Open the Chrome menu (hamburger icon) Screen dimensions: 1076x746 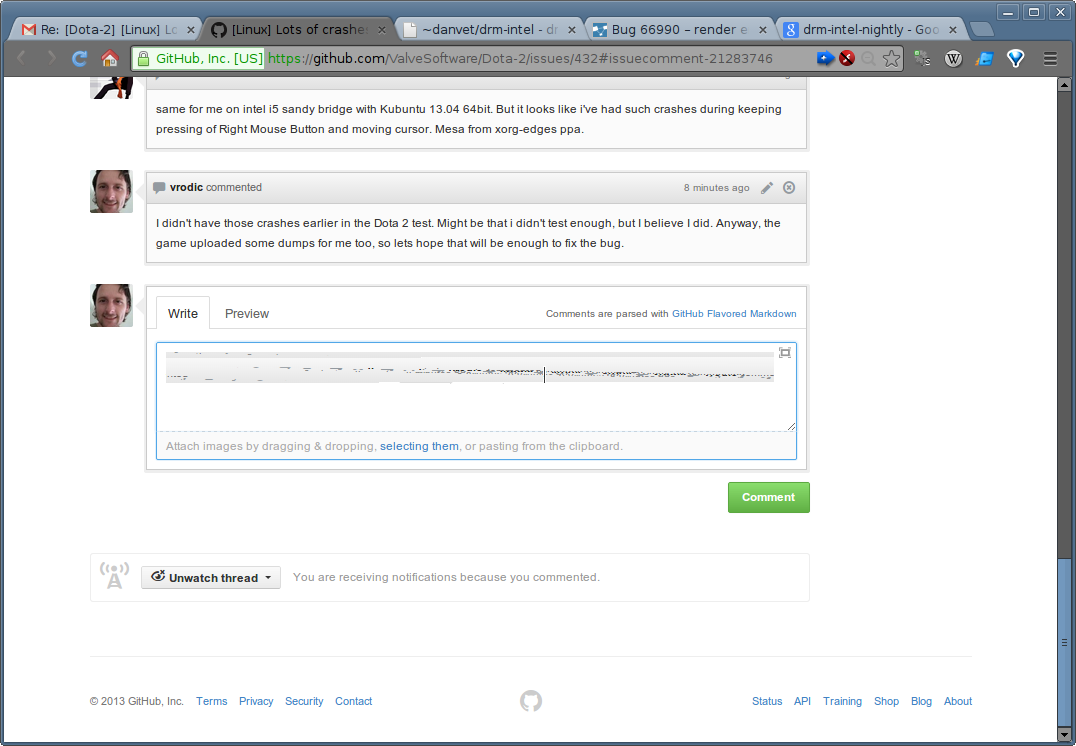click(x=1049, y=59)
